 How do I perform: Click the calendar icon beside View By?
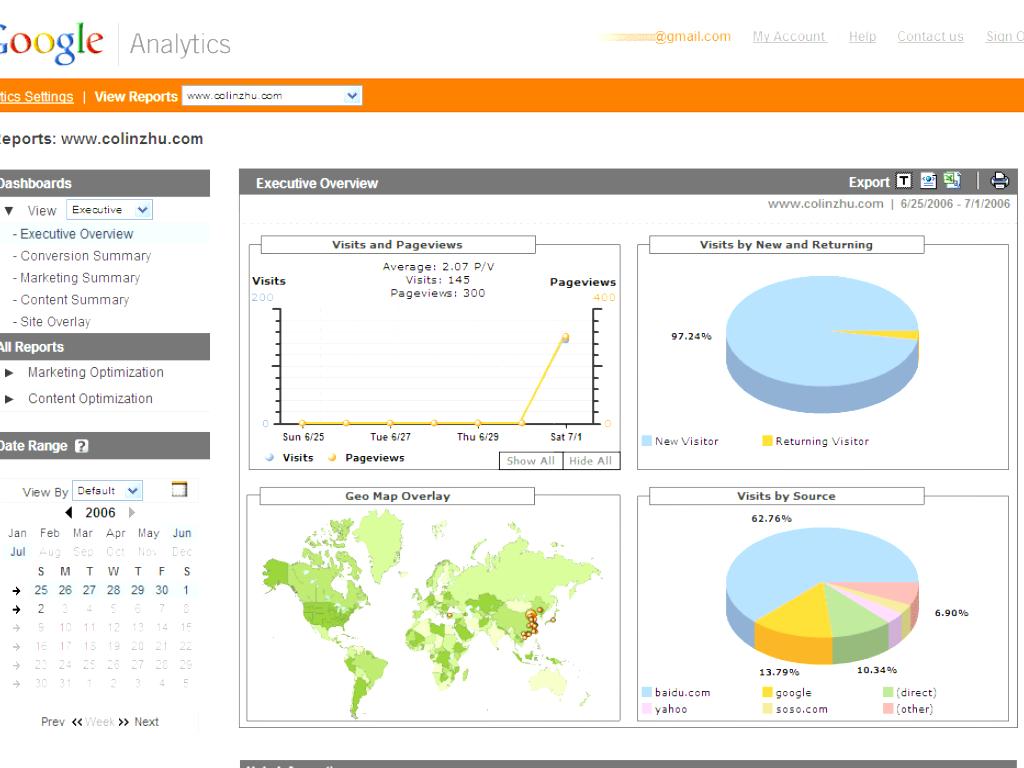coord(180,489)
